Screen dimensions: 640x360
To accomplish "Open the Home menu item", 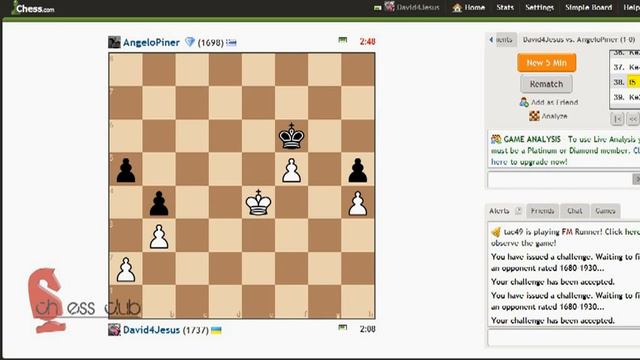I will coord(475,7).
